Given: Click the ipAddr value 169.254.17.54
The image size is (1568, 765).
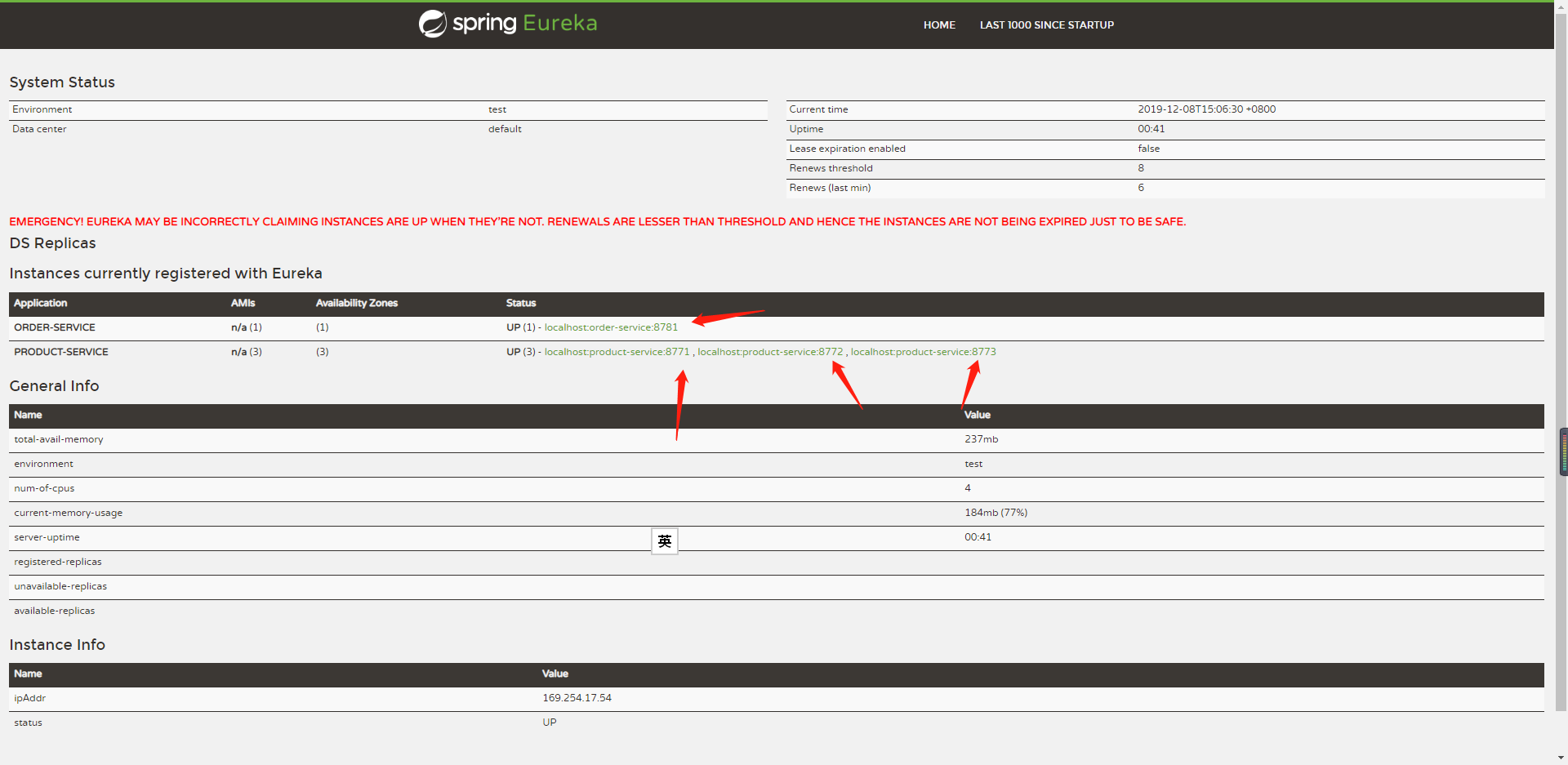Looking at the screenshot, I should click(577, 698).
